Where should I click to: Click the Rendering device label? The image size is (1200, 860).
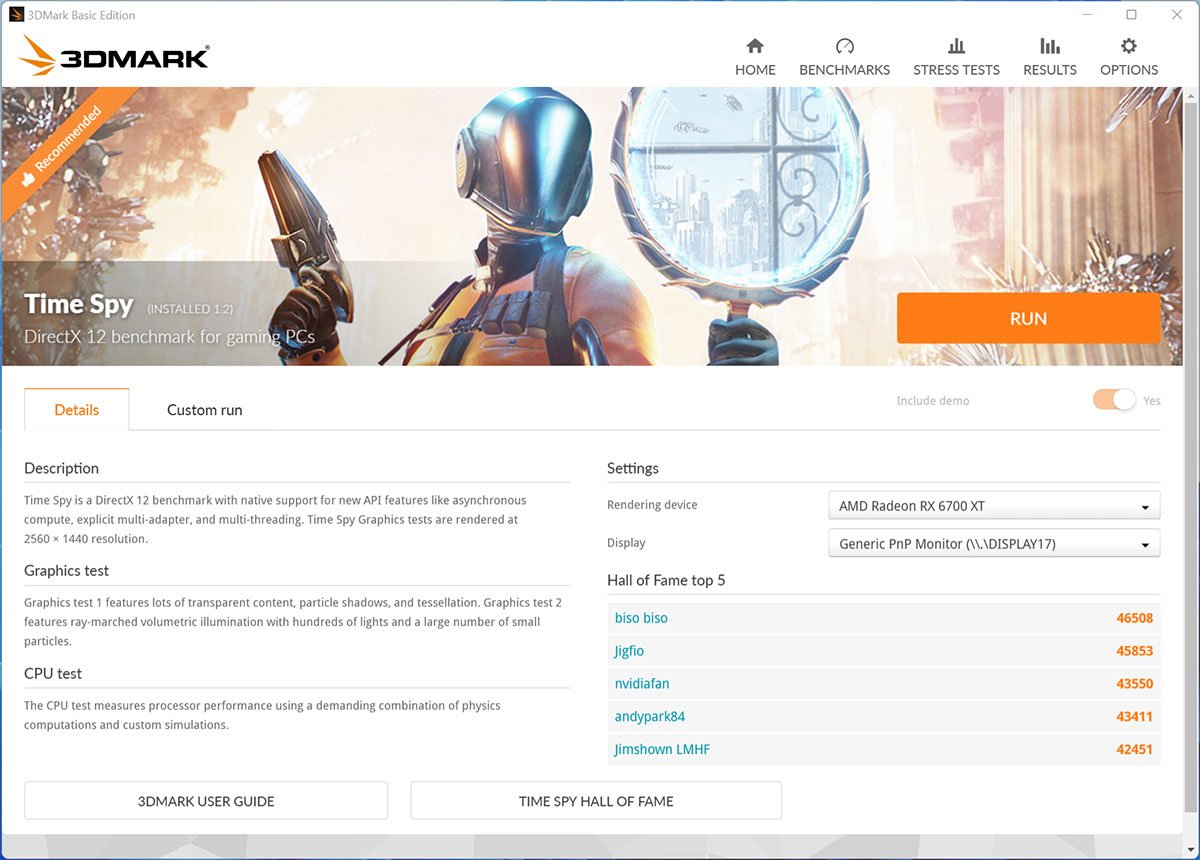click(652, 505)
